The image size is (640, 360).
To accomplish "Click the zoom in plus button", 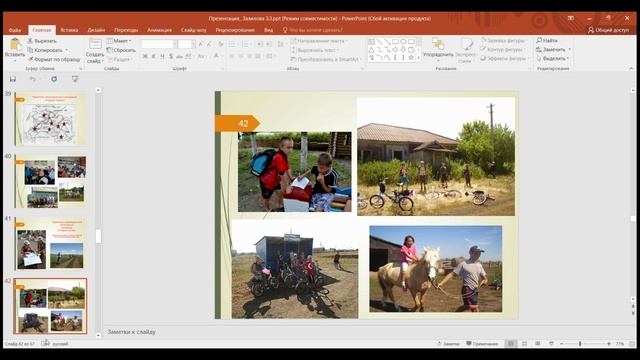I will (609, 344).
